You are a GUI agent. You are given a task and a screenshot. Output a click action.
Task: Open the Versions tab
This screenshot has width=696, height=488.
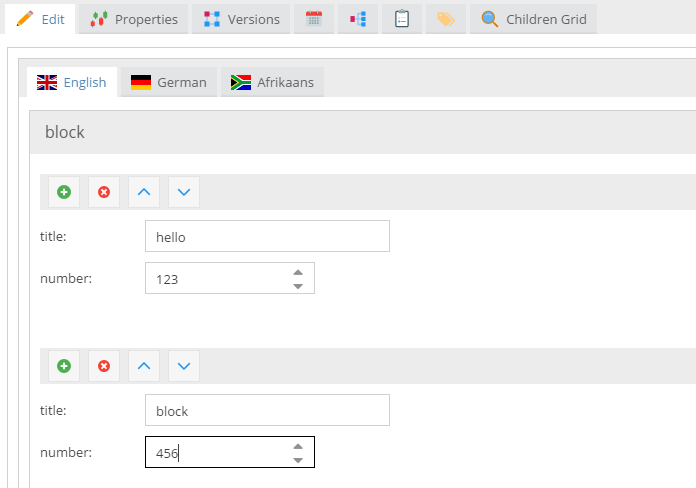click(x=241, y=19)
